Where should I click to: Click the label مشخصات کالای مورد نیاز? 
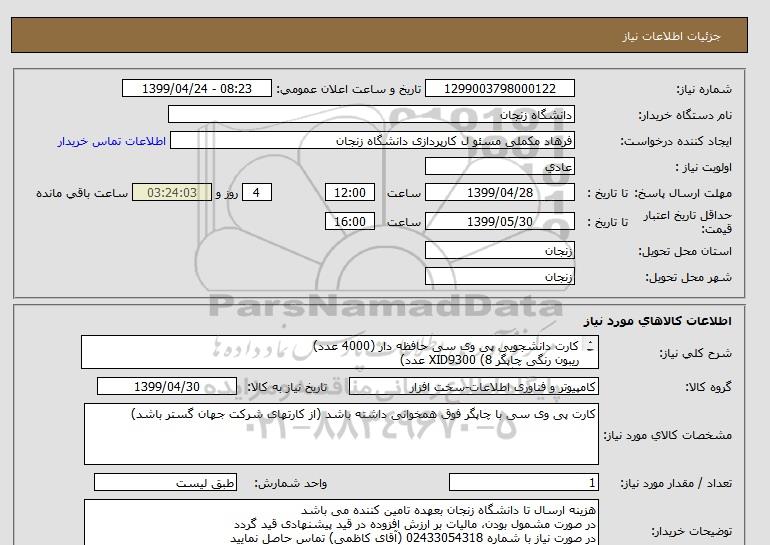(x=668, y=435)
